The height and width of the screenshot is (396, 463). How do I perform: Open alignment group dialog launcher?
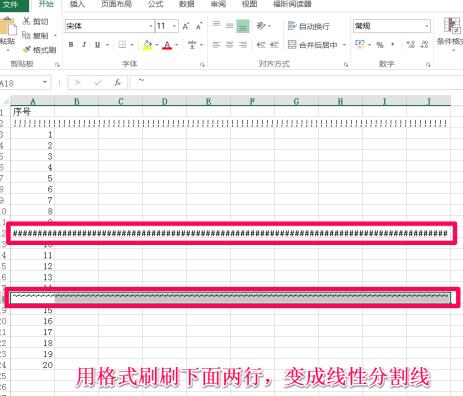tap(346, 65)
